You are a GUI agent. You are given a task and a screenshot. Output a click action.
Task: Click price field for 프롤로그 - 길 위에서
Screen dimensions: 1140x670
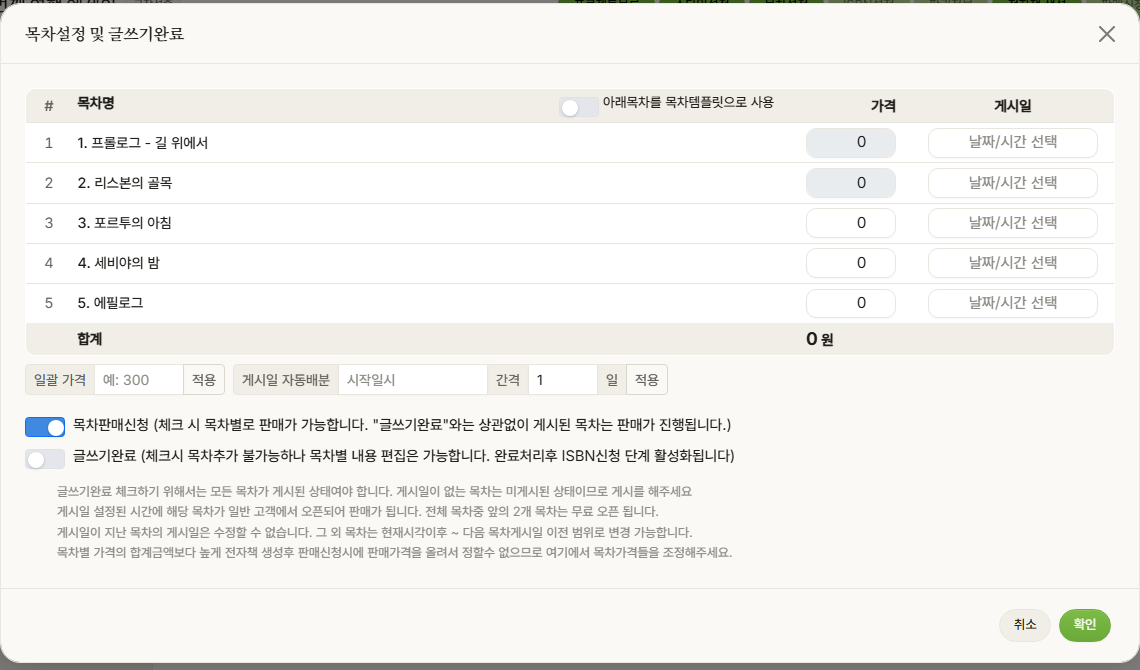(x=851, y=143)
